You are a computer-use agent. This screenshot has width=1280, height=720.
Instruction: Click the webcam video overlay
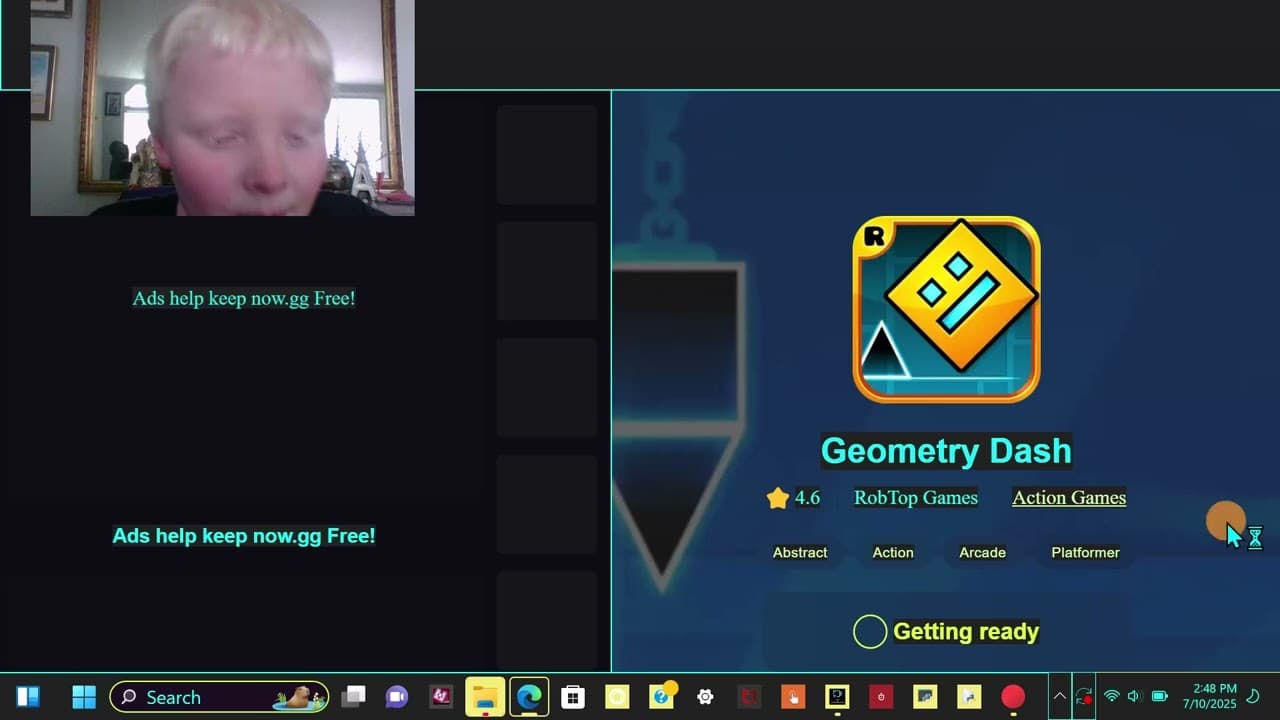(x=222, y=108)
